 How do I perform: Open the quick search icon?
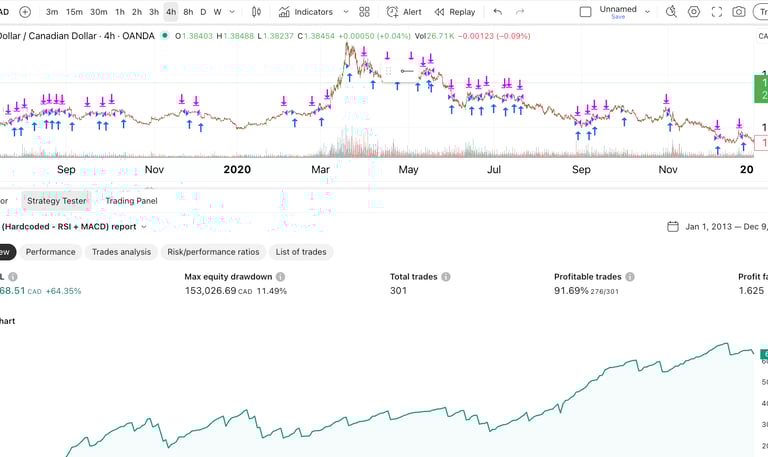click(671, 12)
